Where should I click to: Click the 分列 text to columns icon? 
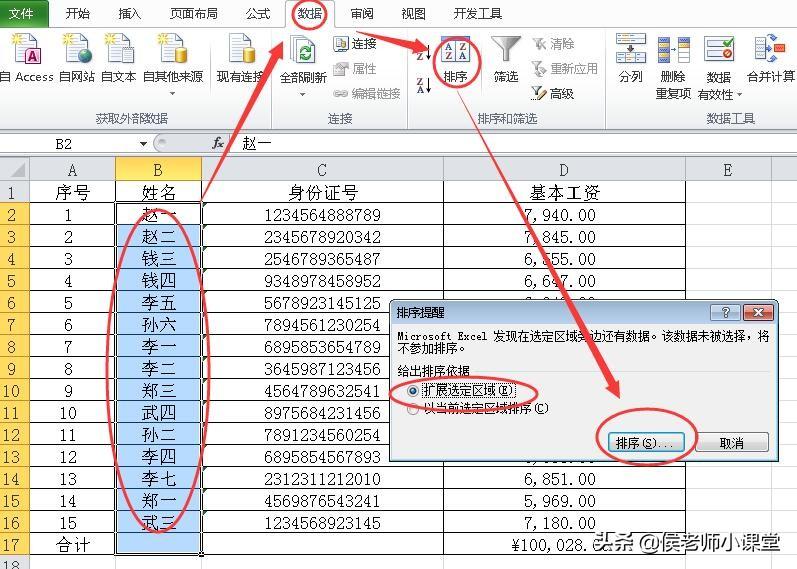631,57
